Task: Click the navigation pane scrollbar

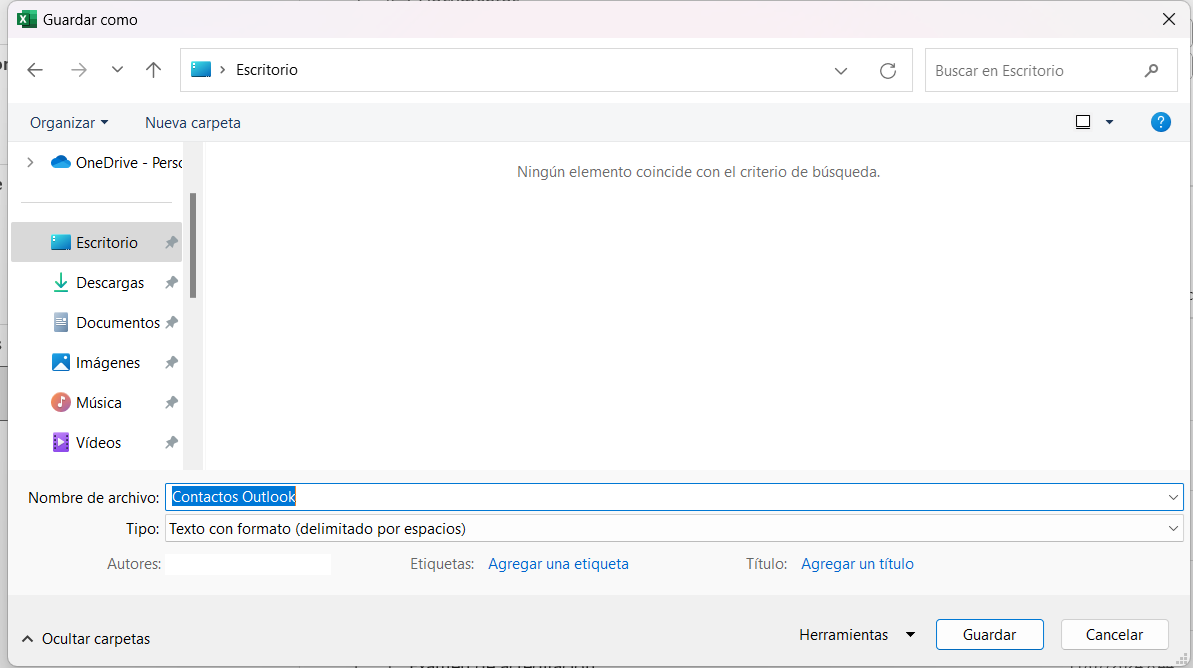Action: point(193,245)
